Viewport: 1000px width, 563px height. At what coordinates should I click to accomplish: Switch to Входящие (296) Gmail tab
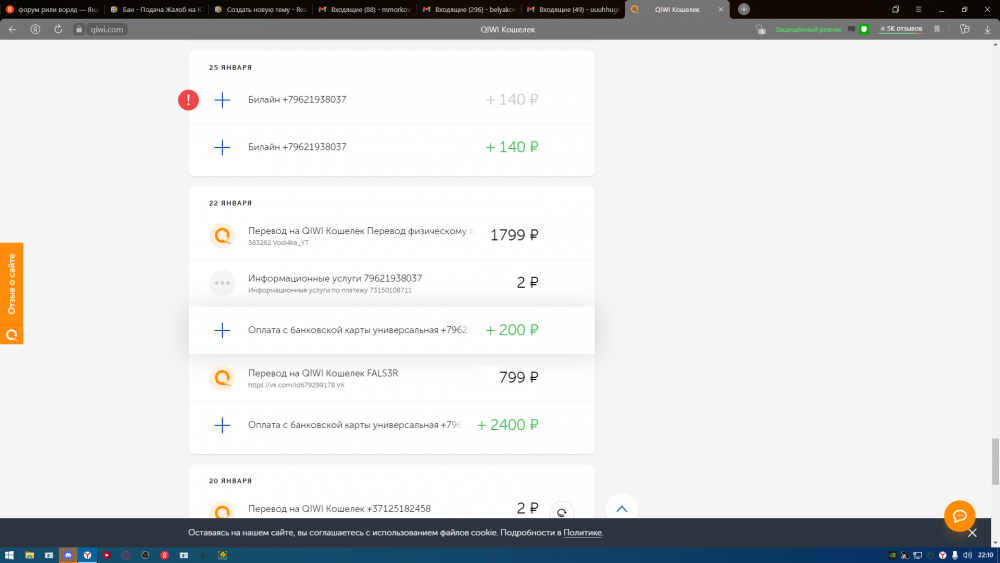click(x=469, y=10)
